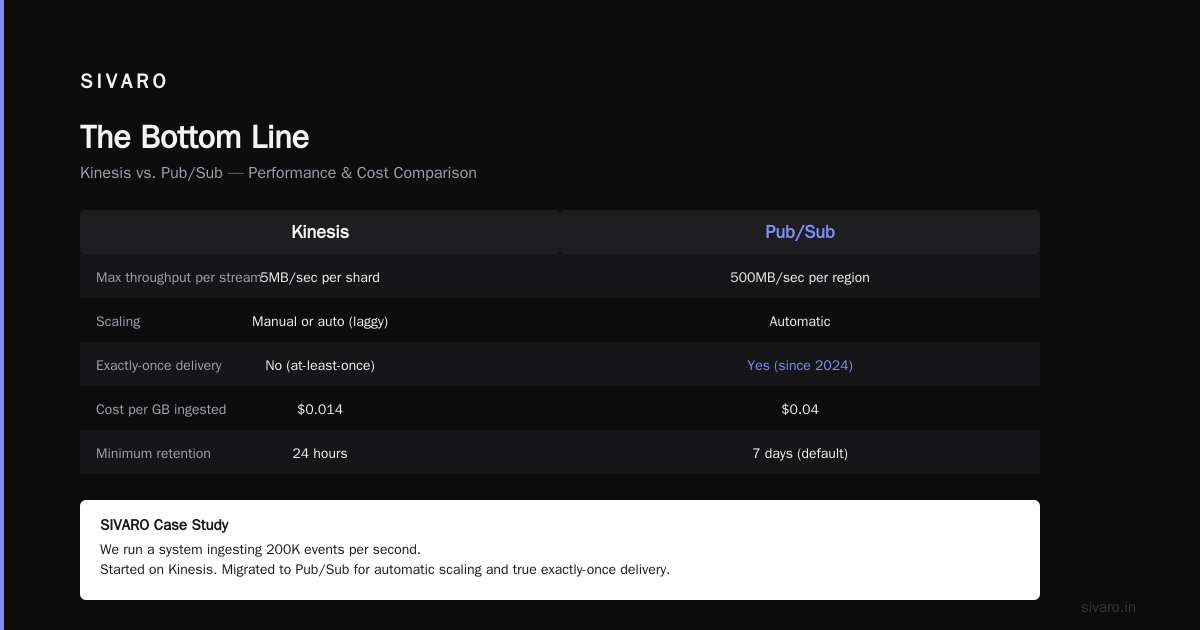Viewport: 1200px width, 630px height.
Task: Select the Scaling row label
Action: coord(118,321)
